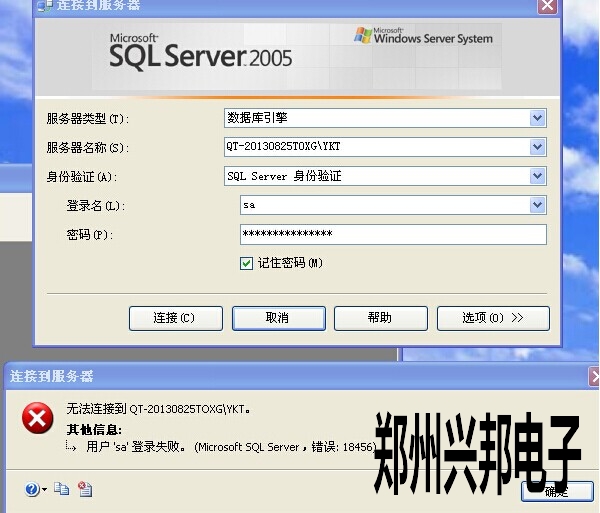Click the show technical details icon
600x513 pixels.
[x=85, y=489]
